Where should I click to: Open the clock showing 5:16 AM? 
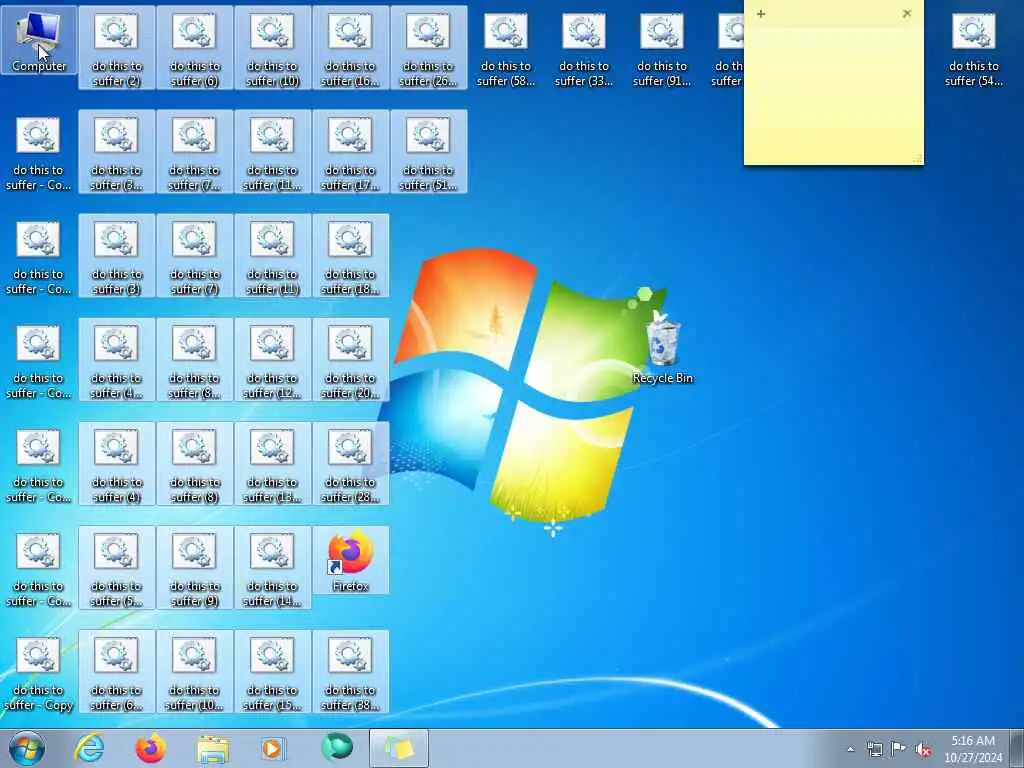[x=973, y=748]
